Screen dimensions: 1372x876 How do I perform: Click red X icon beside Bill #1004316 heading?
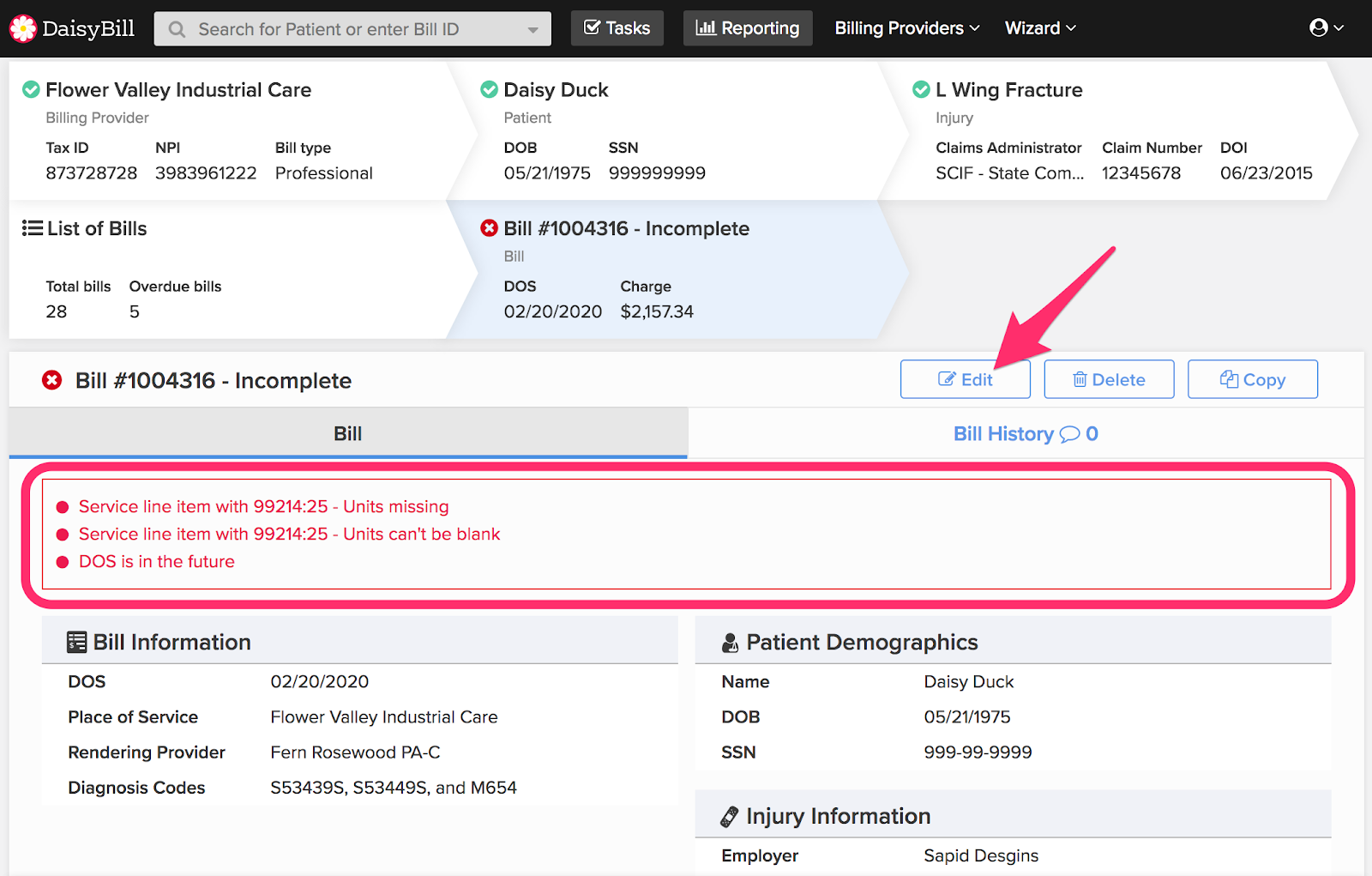point(52,380)
